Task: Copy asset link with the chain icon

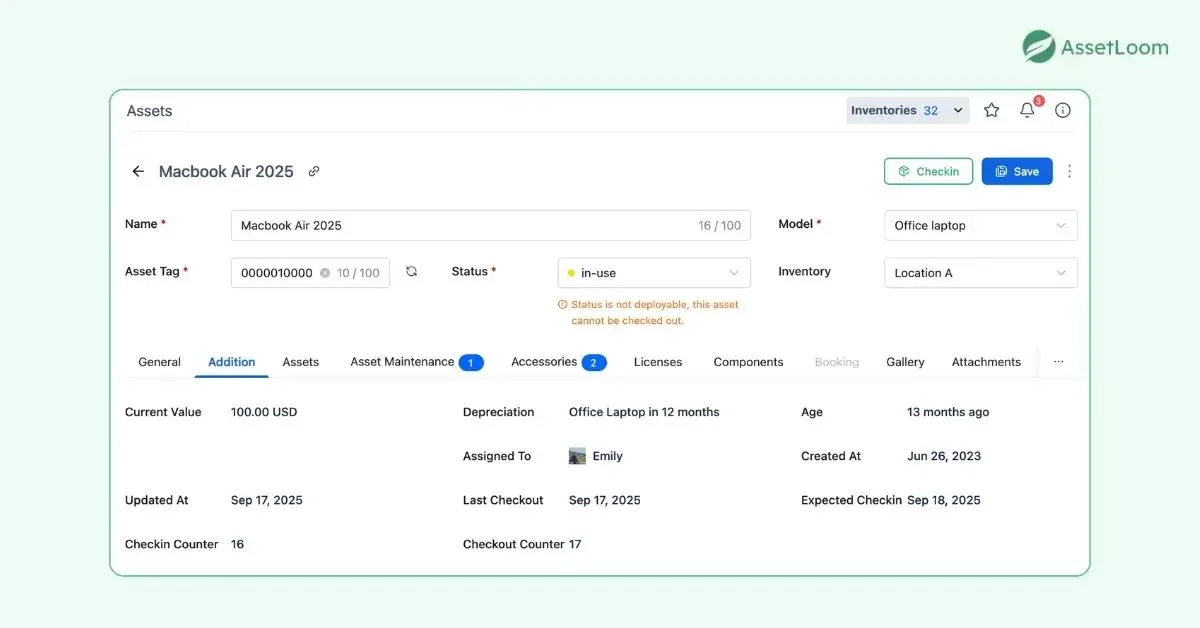Action: [314, 172]
